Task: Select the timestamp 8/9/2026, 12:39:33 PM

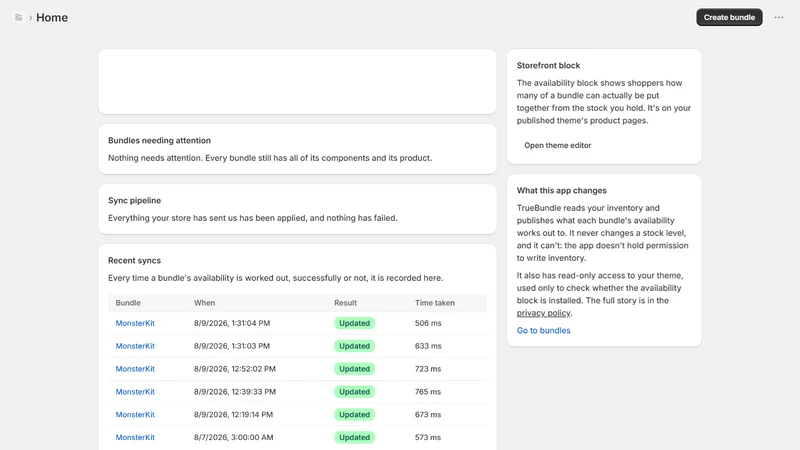Action: (235, 392)
